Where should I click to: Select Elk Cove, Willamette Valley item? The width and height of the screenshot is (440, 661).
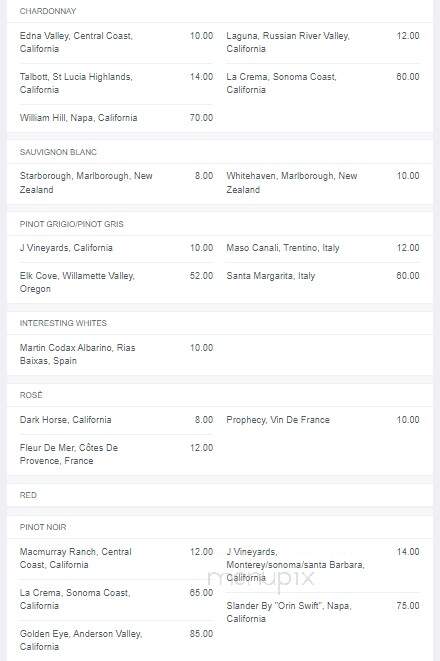(x=116, y=282)
